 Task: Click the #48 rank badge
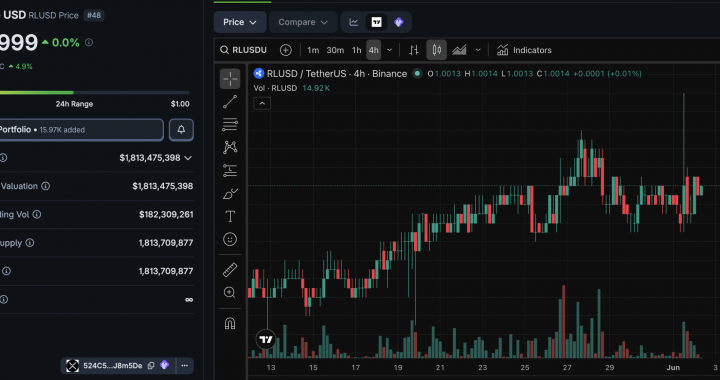point(94,15)
